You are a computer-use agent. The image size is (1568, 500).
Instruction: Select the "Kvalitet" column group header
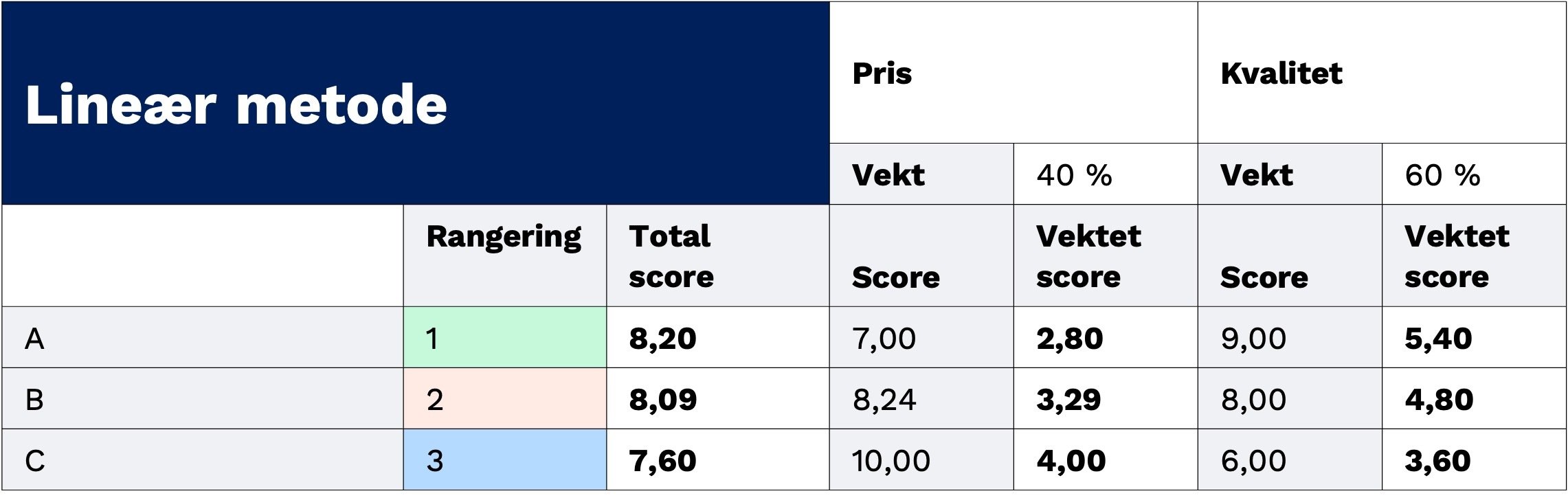[x=1281, y=73]
